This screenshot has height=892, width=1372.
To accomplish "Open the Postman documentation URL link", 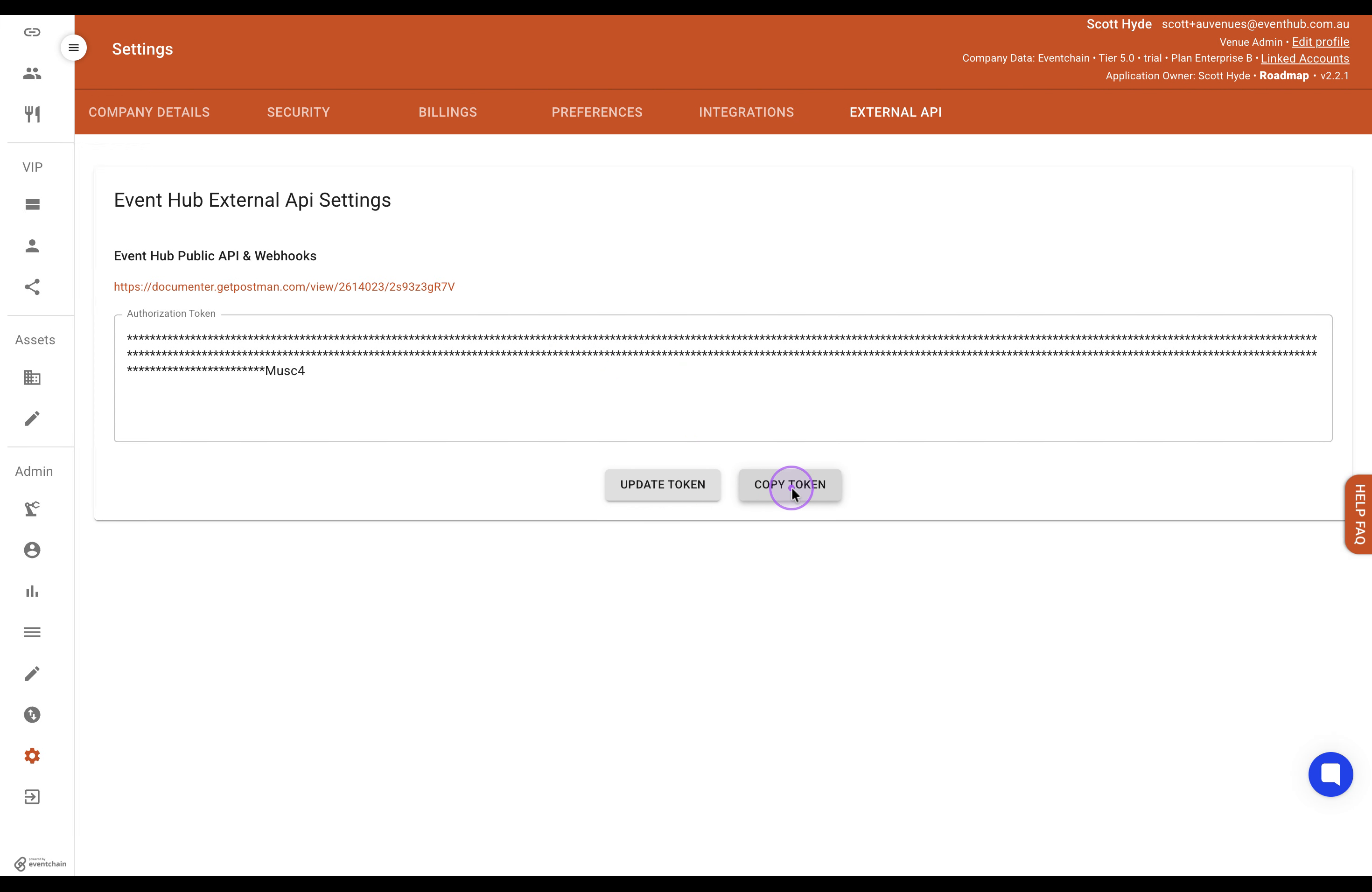I will [x=284, y=287].
